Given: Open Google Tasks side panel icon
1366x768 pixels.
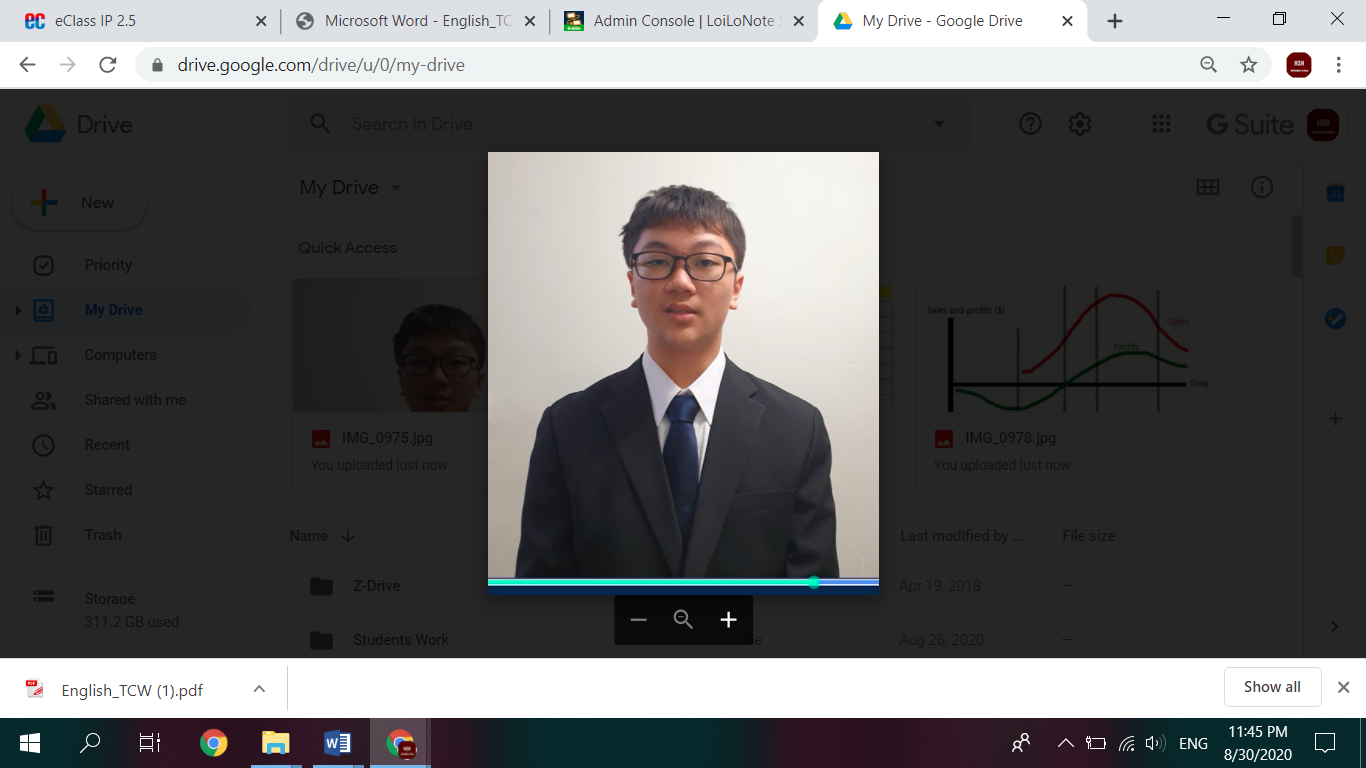Looking at the screenshot, I should coord(1335,318).
